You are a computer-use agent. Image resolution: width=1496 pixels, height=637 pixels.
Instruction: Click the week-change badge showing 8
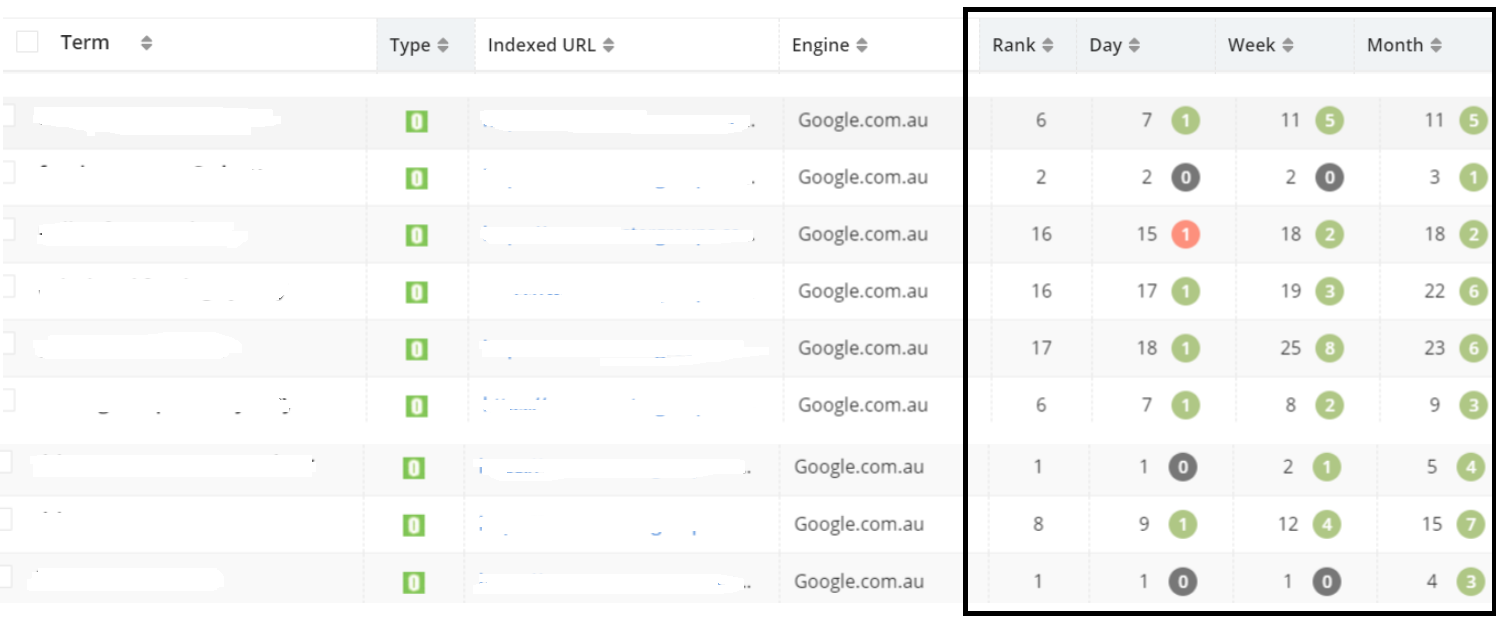[1329, 349]
